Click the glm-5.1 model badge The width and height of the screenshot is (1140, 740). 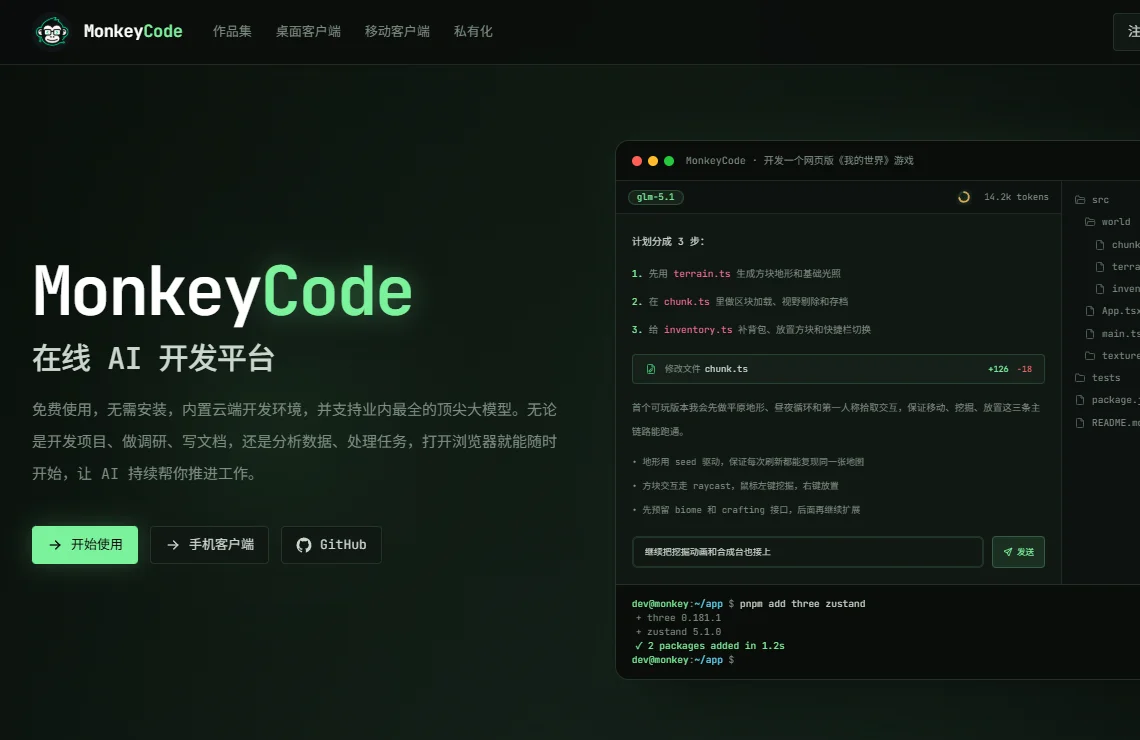point(656,197)
